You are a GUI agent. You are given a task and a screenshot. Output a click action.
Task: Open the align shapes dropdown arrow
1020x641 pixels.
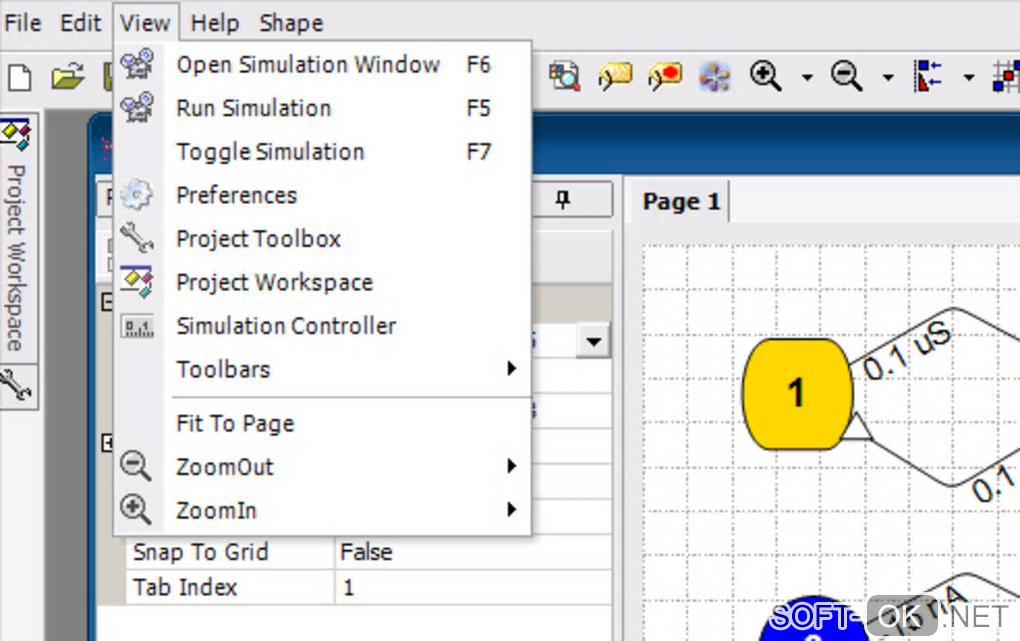tap(969, 77)
